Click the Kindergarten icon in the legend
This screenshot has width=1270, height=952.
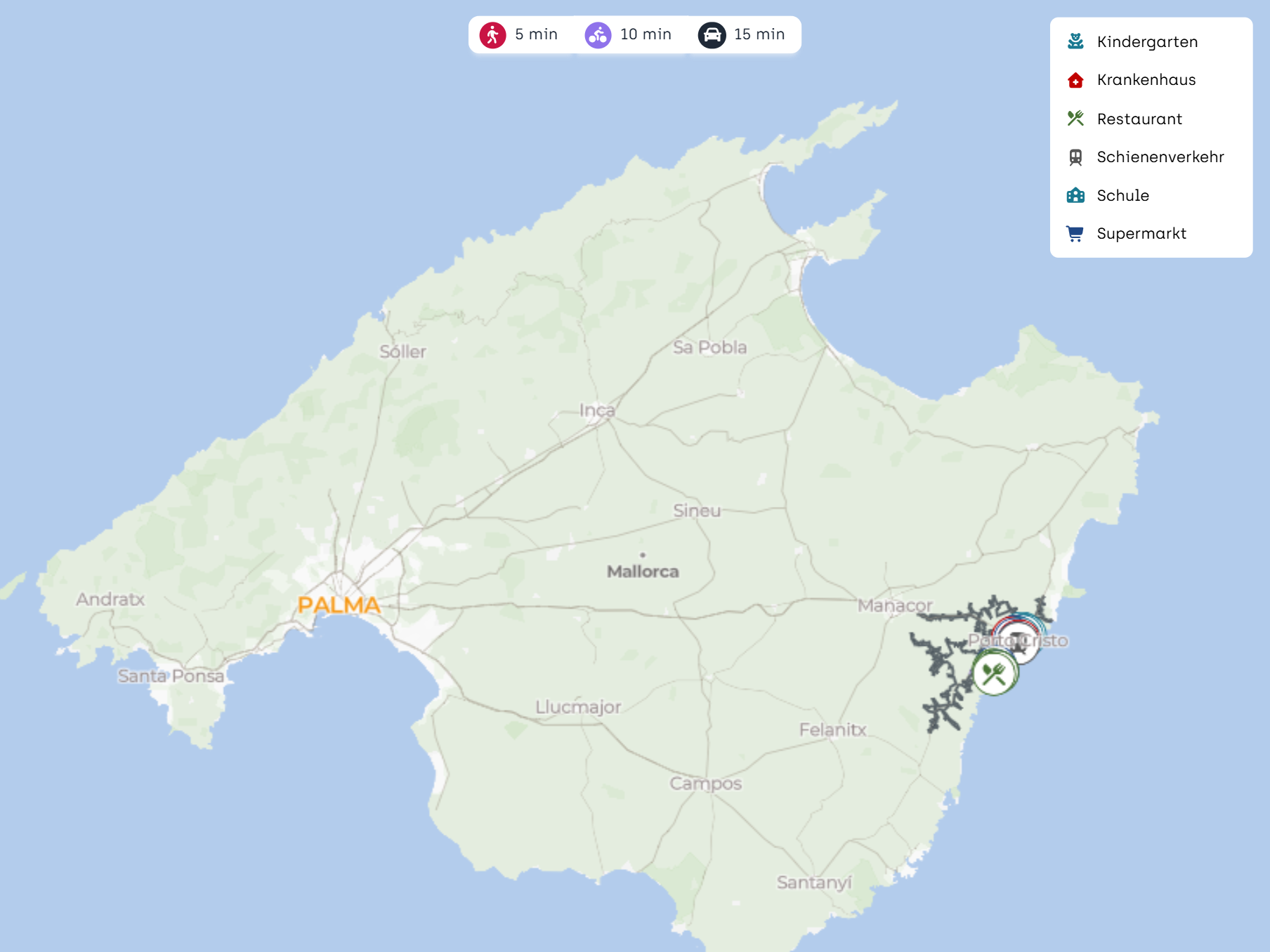pos(1075,41)
